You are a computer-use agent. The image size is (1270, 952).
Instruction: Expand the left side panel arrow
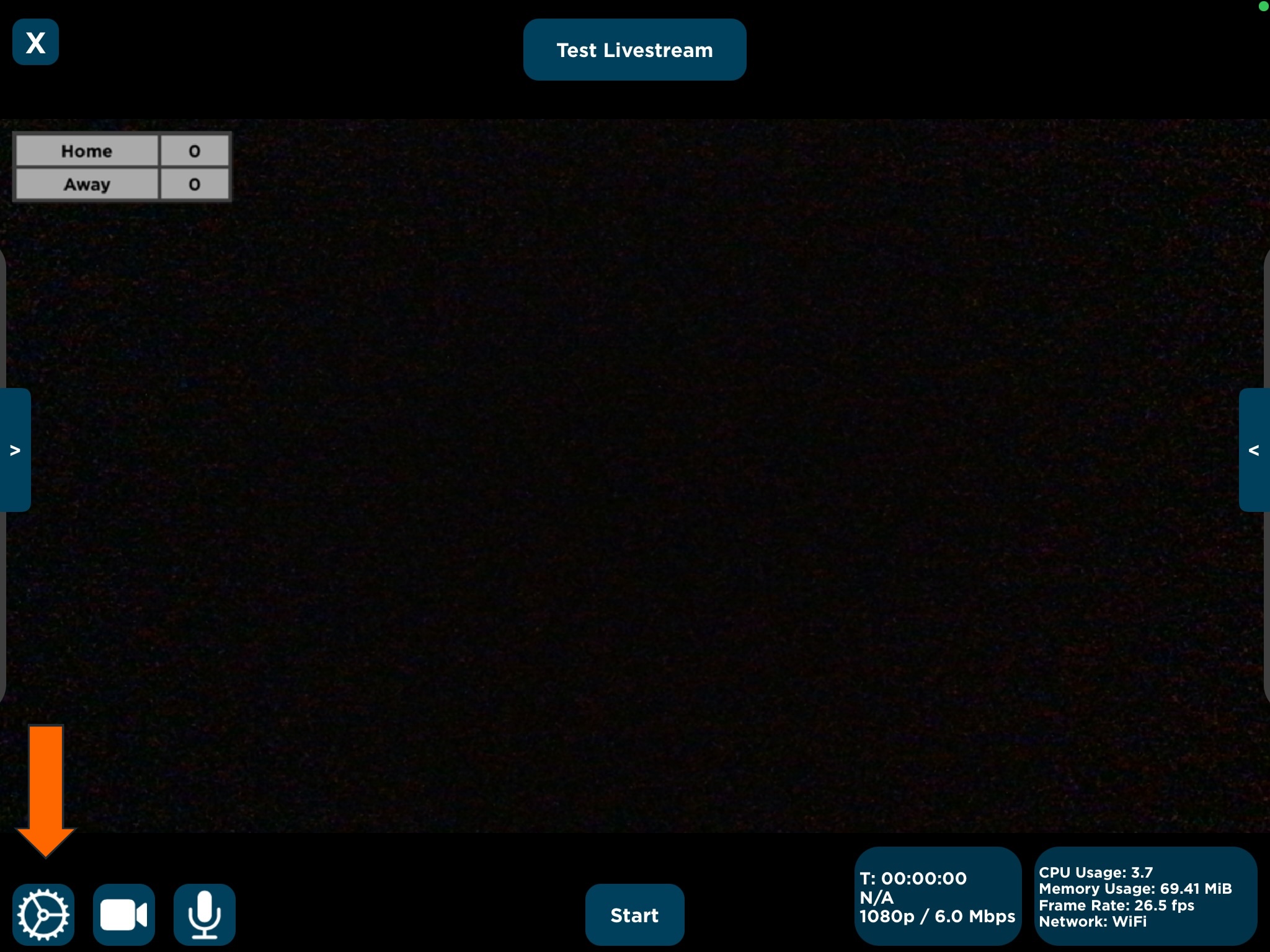pos(15,450)
